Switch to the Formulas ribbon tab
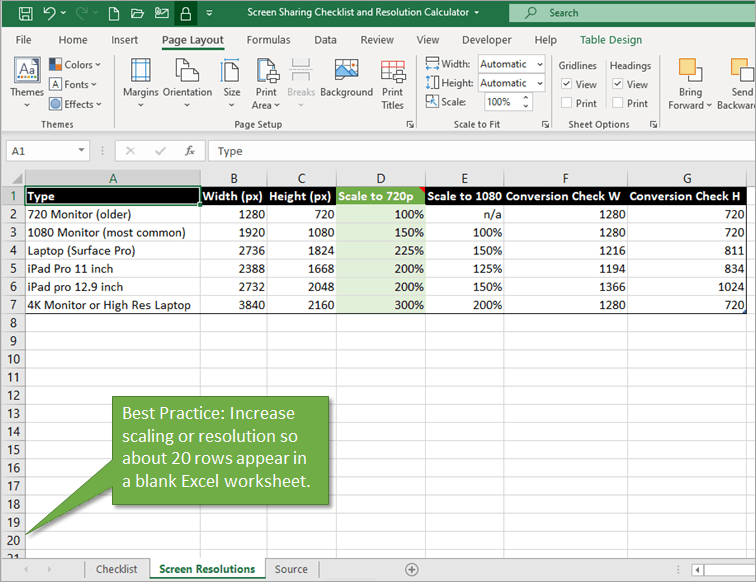Viewport: 756px width, 582px height. [268, 40]
